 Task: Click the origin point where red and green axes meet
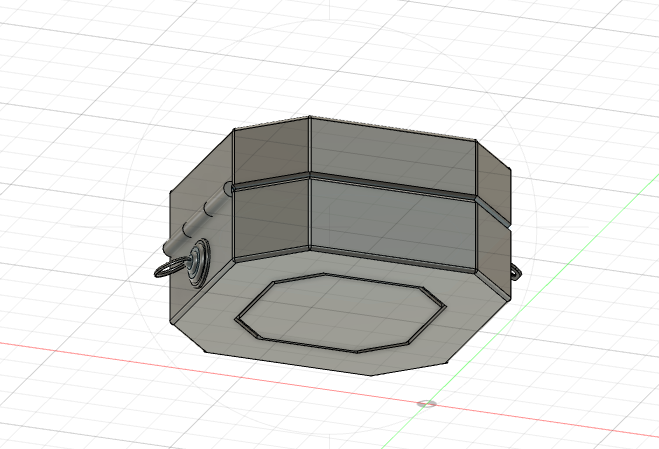pyautogui.click(x=427, y=404)
